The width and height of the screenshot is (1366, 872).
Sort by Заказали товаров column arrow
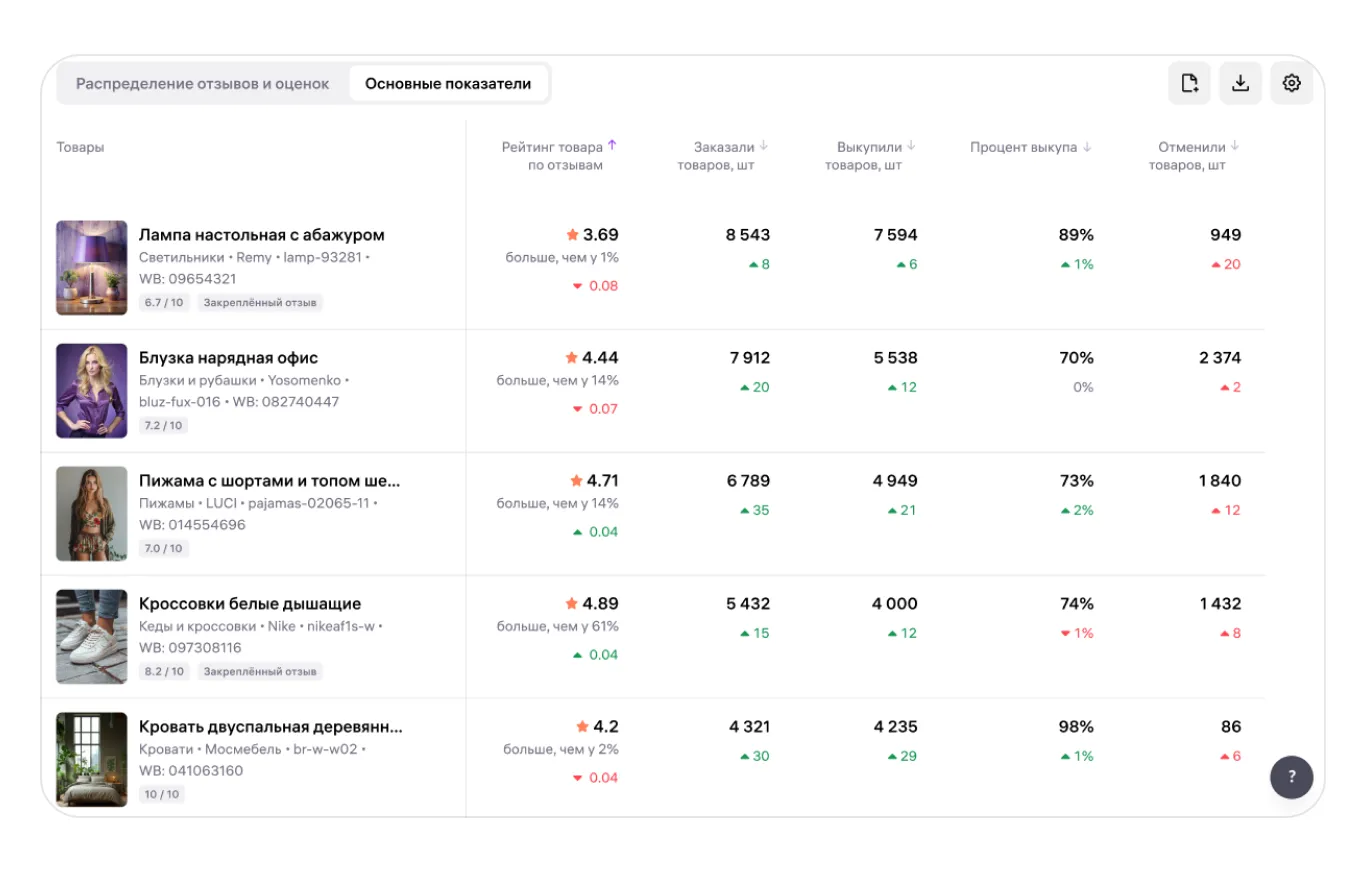tap(764, 146)
